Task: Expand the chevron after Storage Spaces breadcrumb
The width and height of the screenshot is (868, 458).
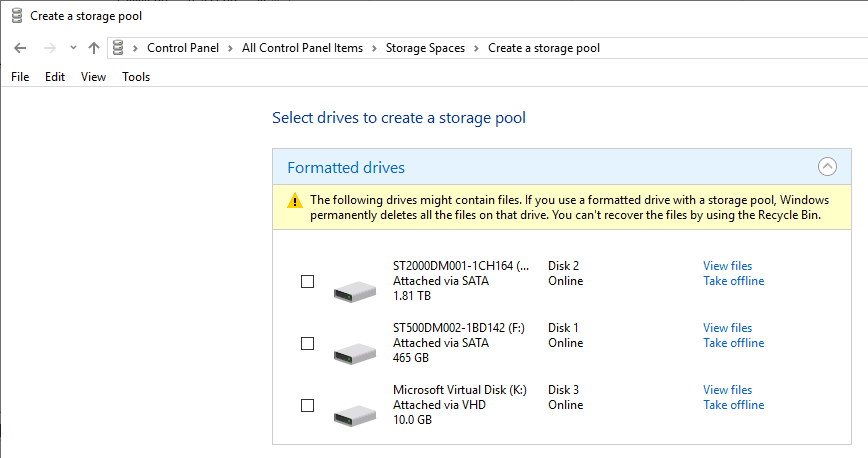Action: [x=476, y=48]
